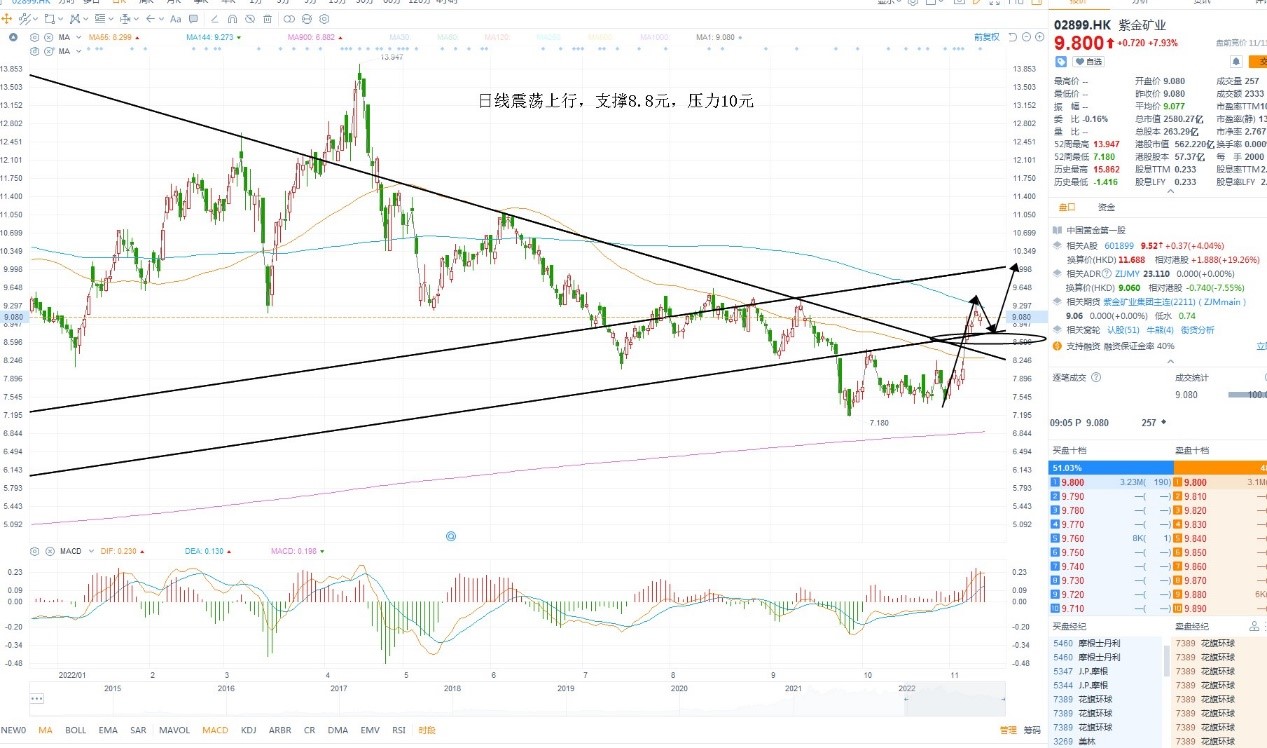Click the globe icon below chart
The height and width of the screenshot is (748, 1267).
coord(451,536)
